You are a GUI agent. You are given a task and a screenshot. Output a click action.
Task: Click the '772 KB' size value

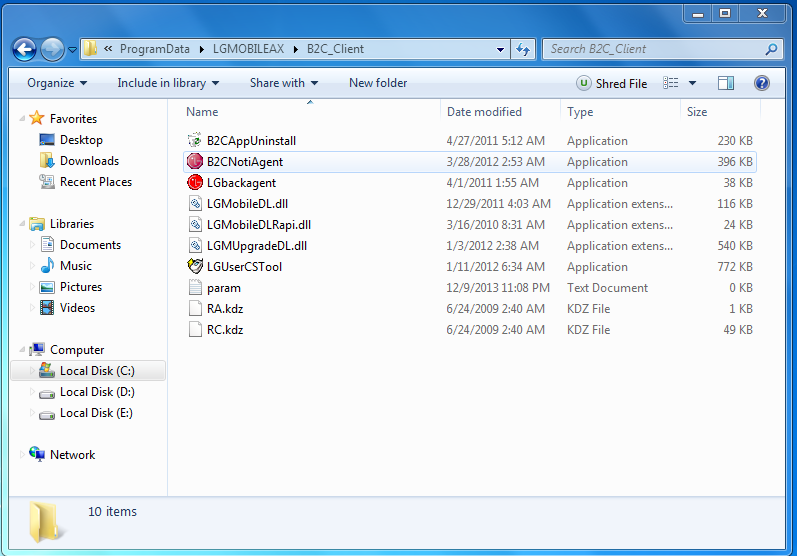click(x=734, y=266)
